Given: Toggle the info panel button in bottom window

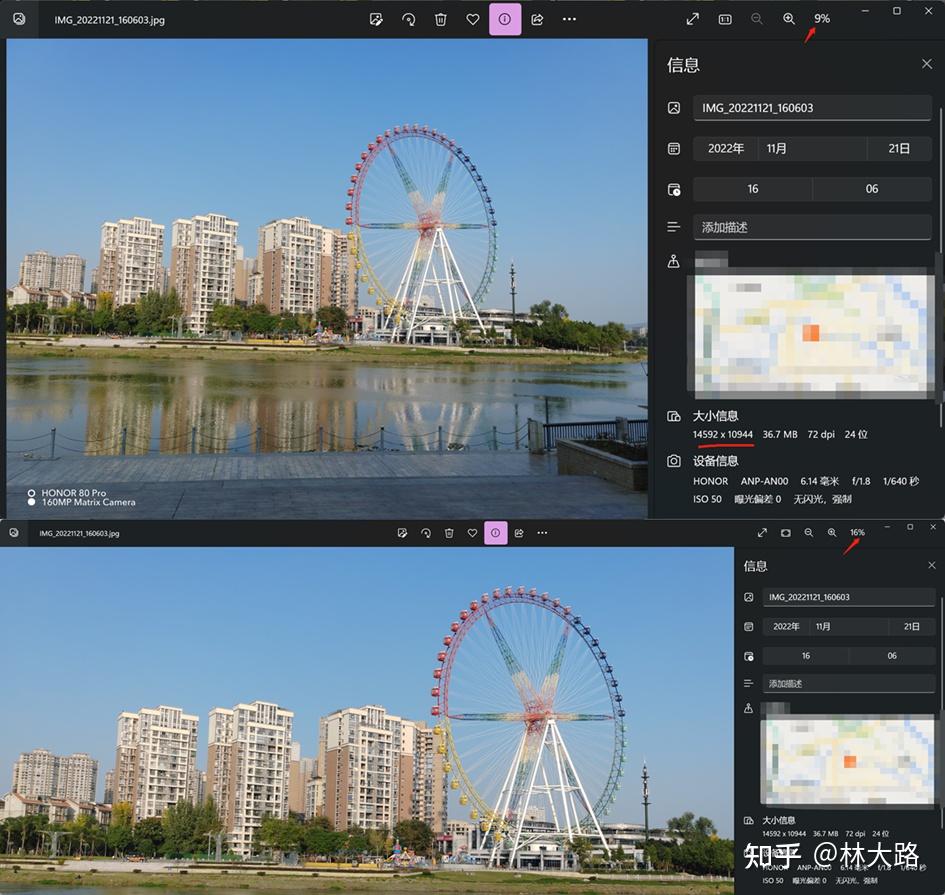Looking at the screenshot, I should pos(495,533).
